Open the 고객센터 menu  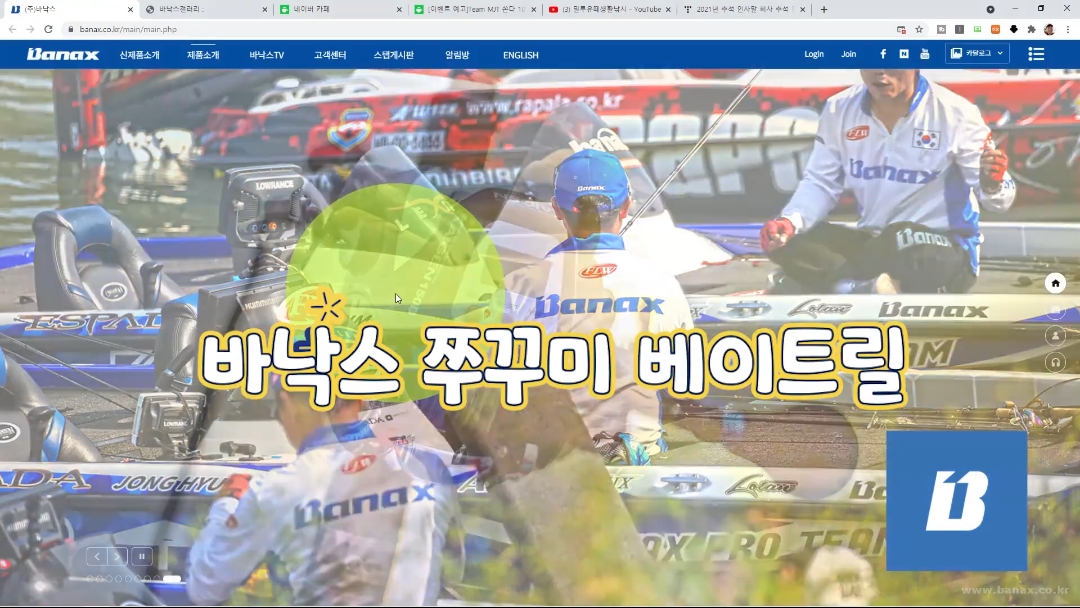330,54
